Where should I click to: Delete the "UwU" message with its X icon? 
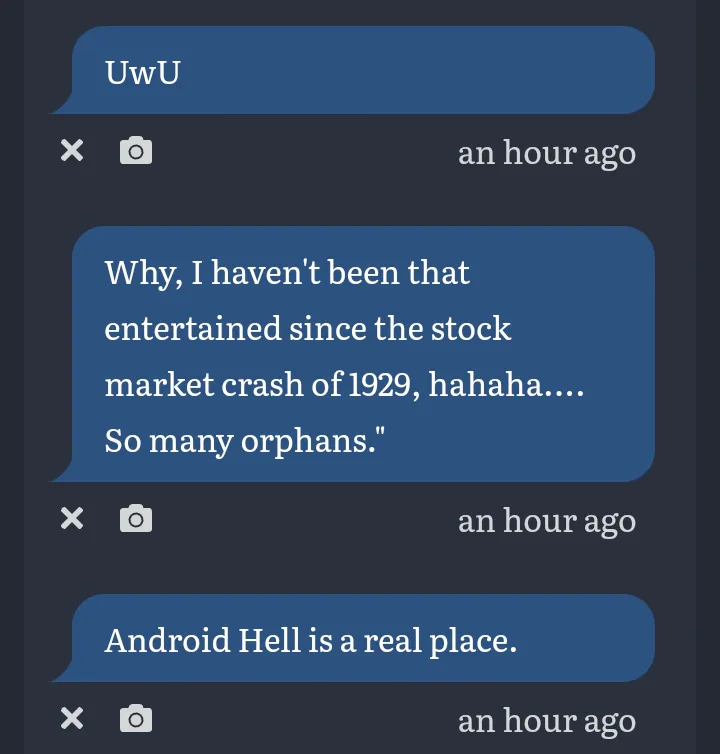point(72,151)
